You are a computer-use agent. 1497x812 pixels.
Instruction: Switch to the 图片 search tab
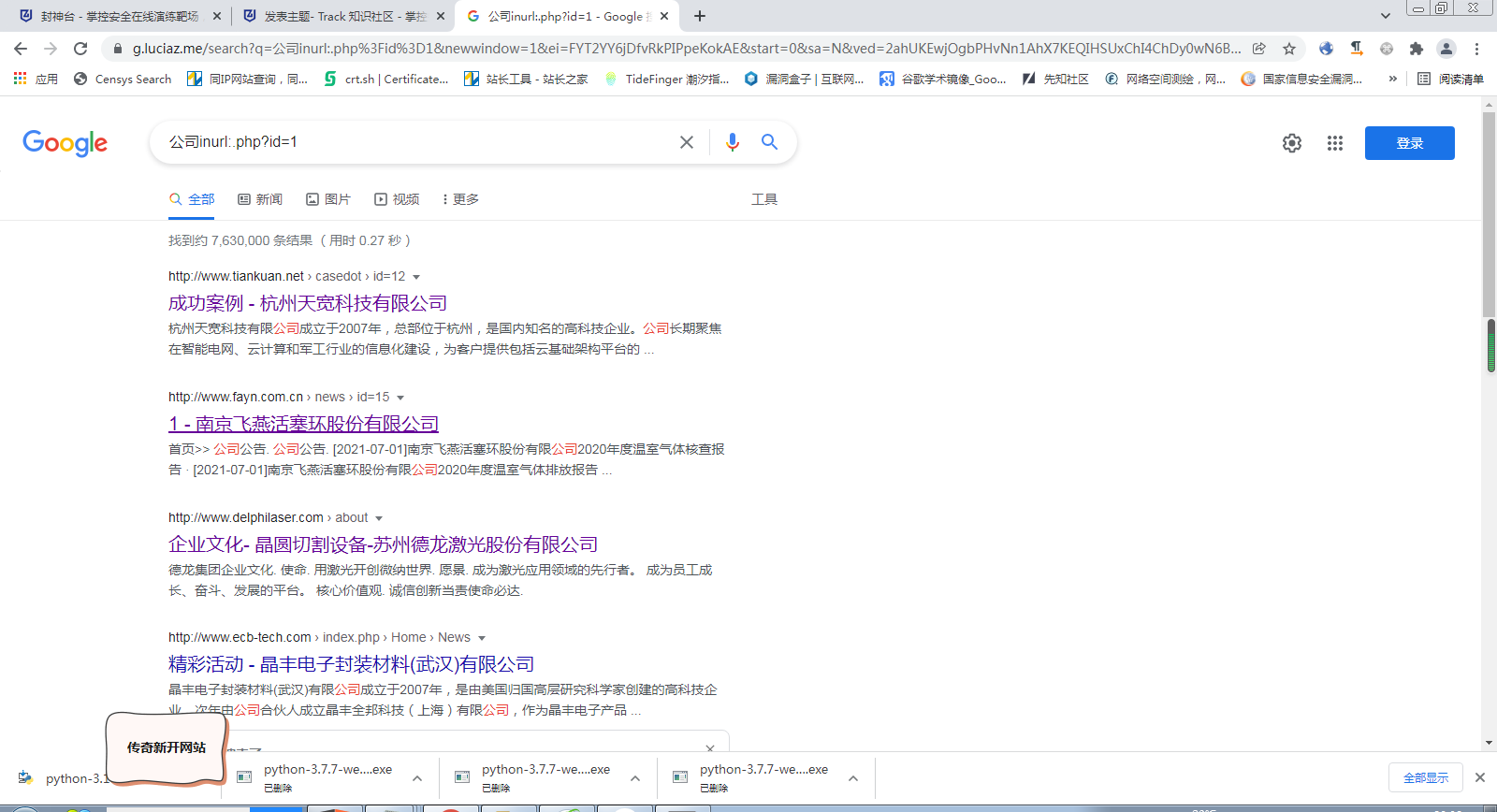pyautogui.click(x=328, y=199)
